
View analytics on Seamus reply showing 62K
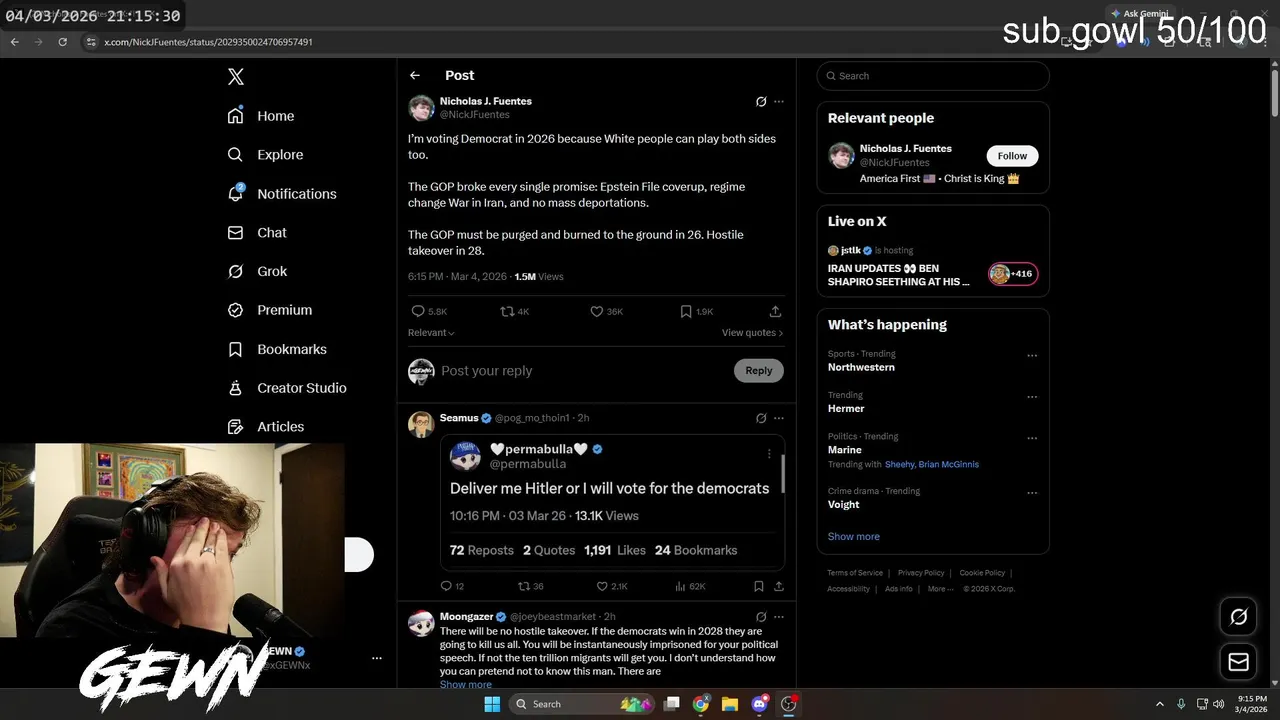[690, 587]
